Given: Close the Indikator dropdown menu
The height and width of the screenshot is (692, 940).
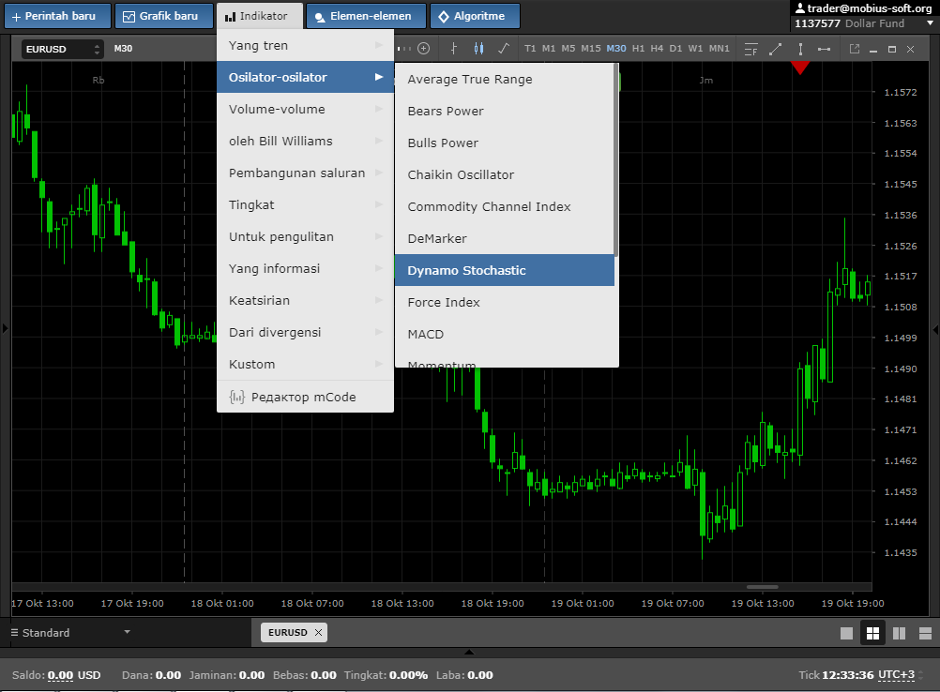Looking at the screenshot, I should 260,16.
